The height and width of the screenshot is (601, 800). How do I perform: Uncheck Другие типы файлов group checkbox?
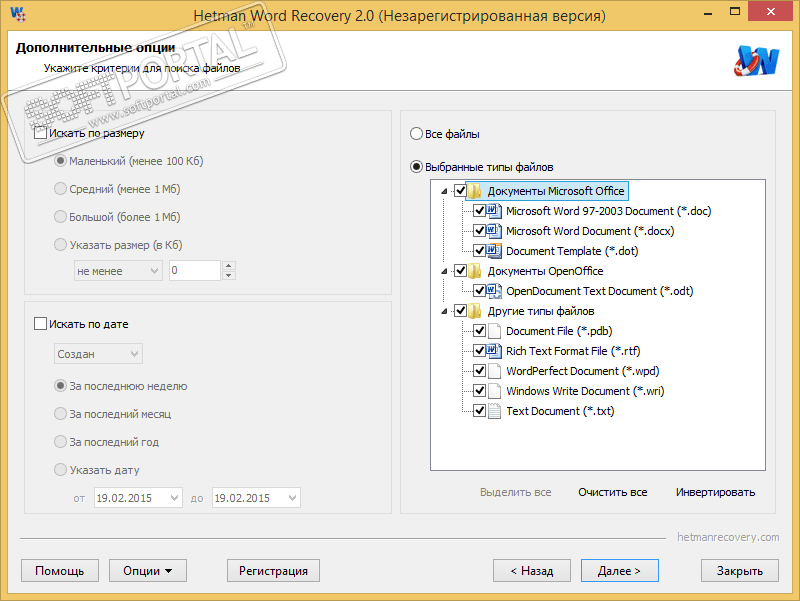pyautogui.click(x=460, y=311)
